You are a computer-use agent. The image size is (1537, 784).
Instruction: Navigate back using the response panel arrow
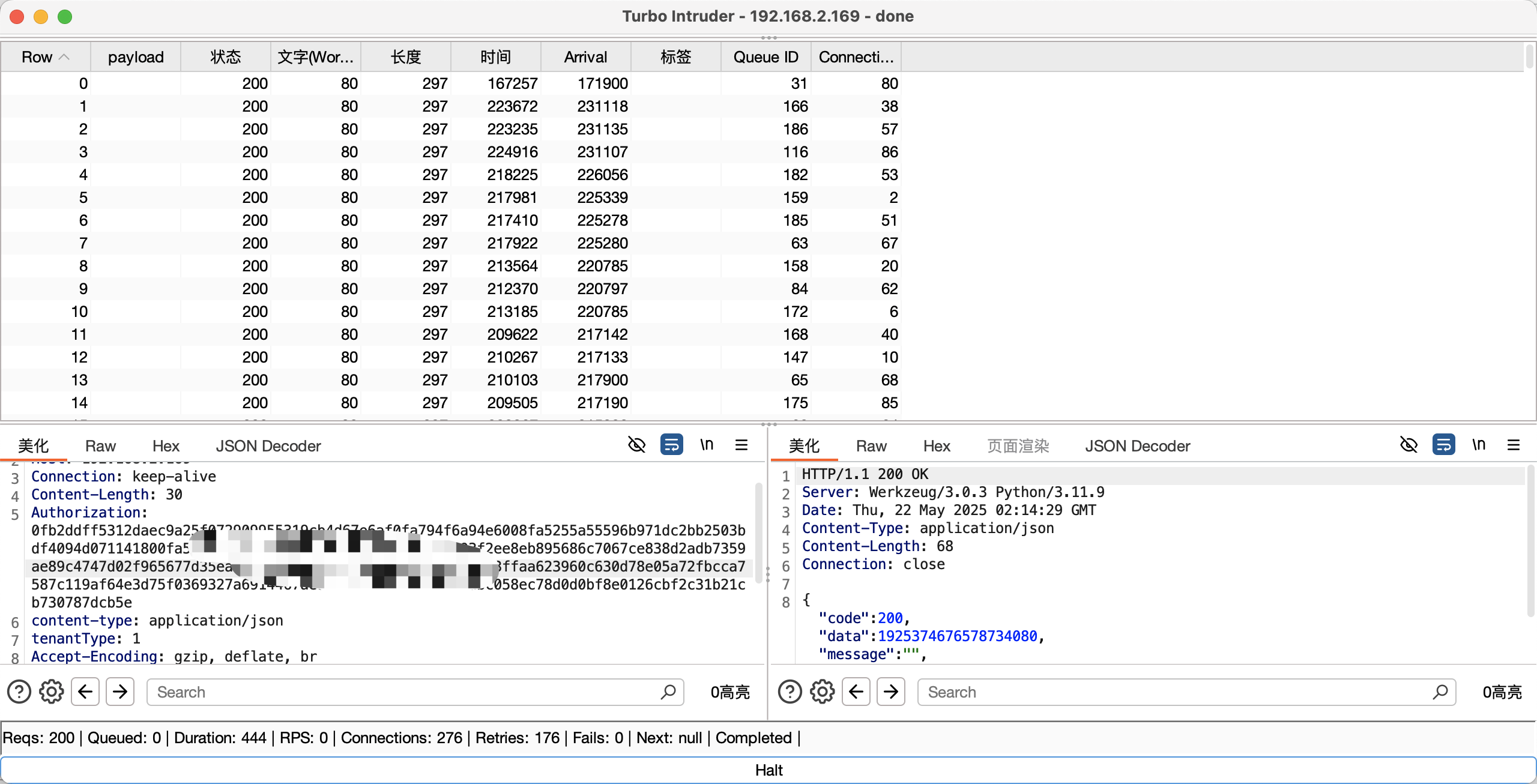point(856,692)
